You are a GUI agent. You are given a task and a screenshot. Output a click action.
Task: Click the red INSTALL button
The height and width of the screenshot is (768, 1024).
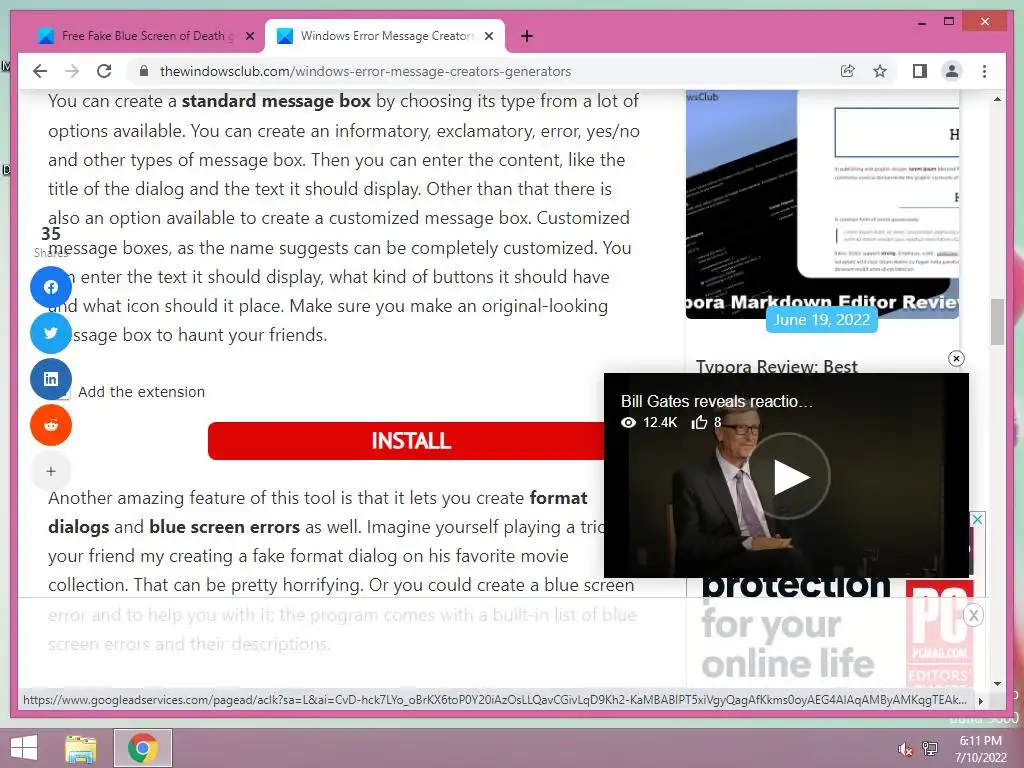(x=406, y=441)
